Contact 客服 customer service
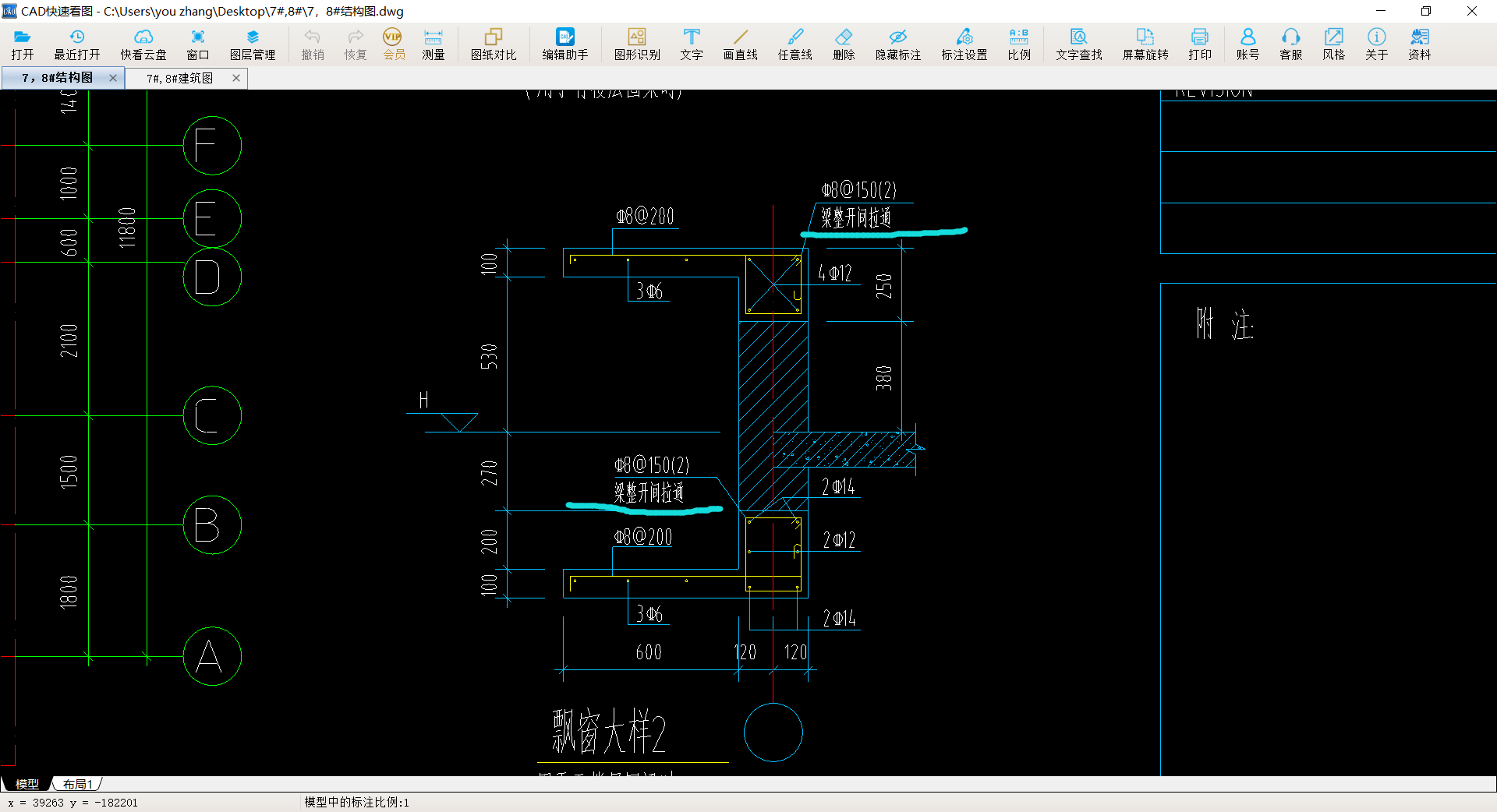This screenshot has height=812, width=1497. [x=1291, y=44]
